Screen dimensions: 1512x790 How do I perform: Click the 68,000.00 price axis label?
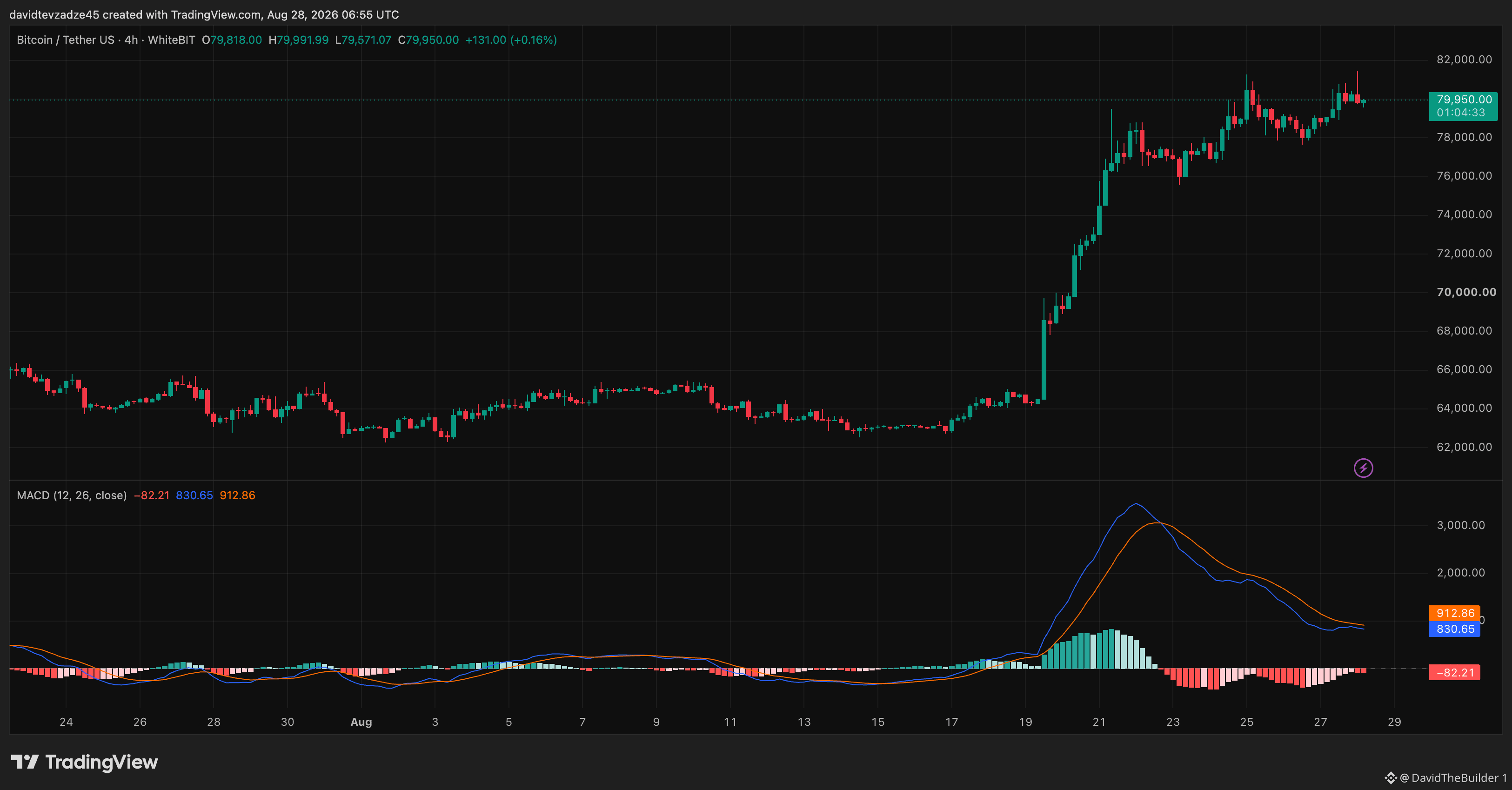point(1464,330)
